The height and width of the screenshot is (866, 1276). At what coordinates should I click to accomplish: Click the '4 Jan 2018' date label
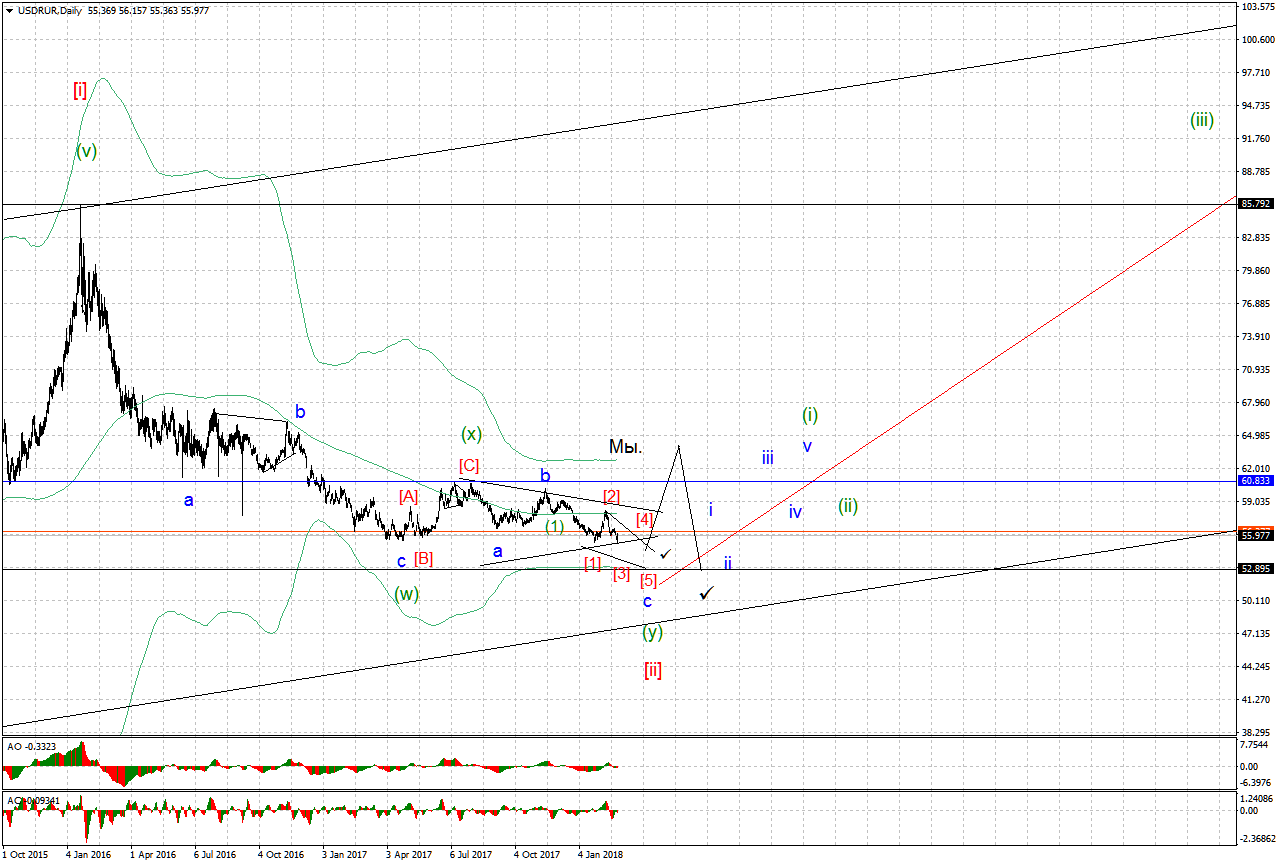[600, 856]
